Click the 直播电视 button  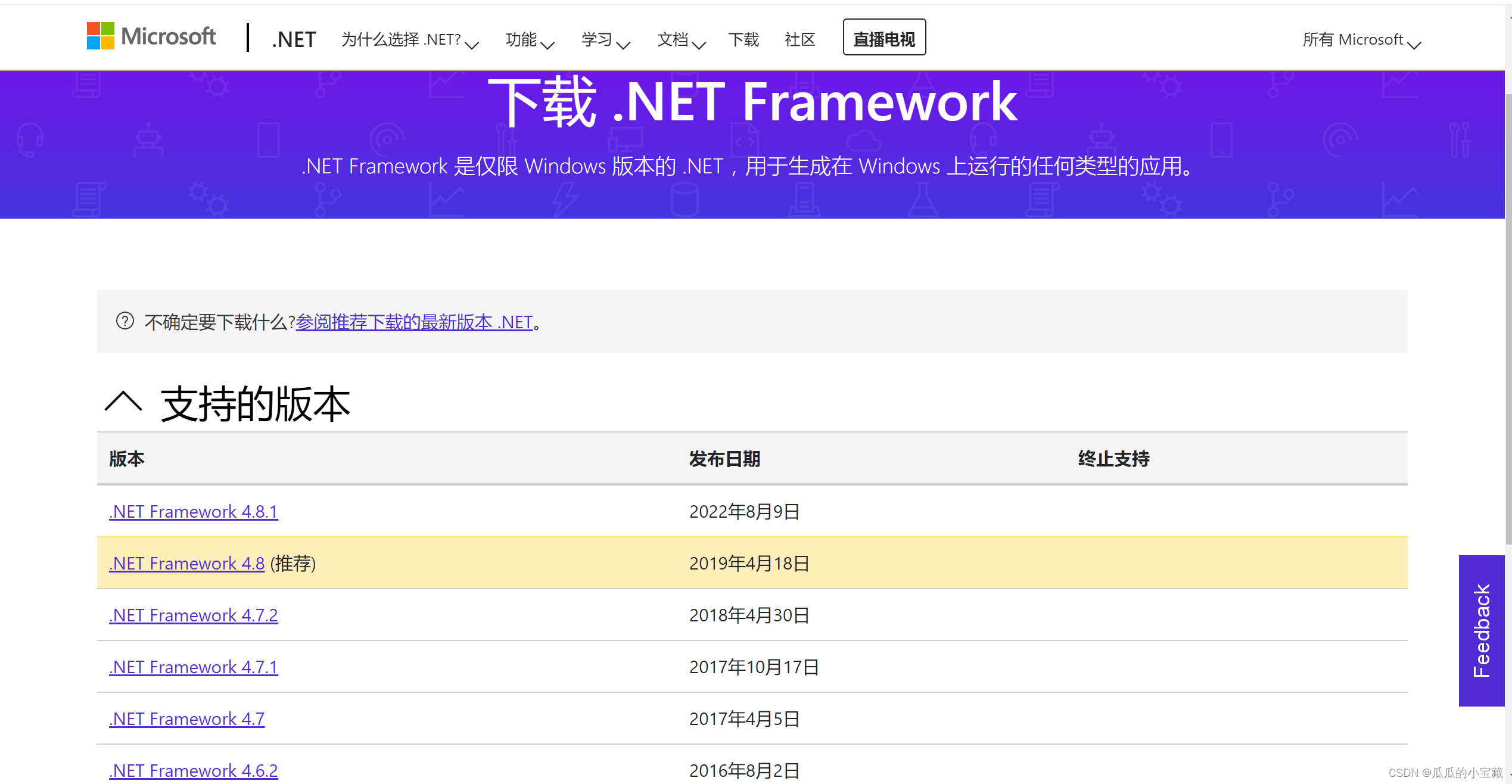pos(884,38)
